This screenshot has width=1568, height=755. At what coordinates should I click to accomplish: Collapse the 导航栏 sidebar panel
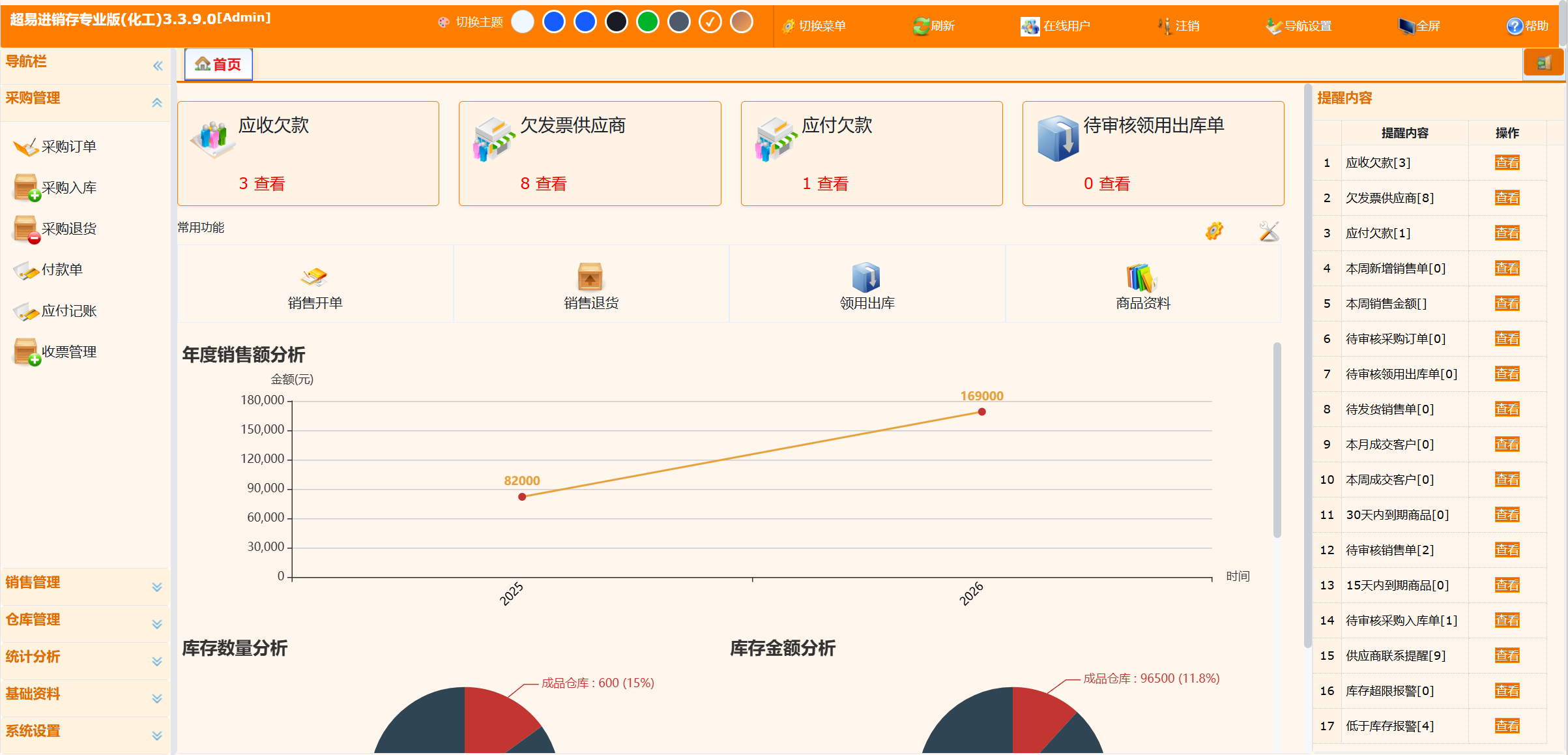pos(158,66)
